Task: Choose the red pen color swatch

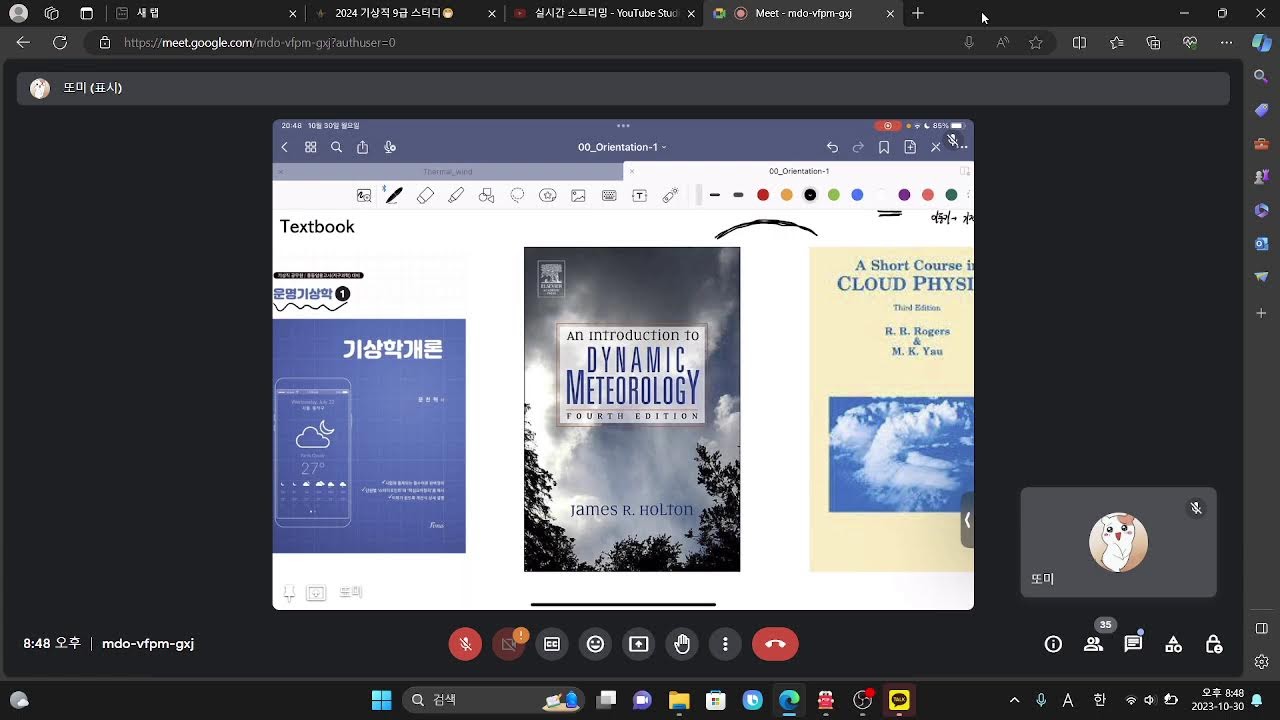Action: pyautogui.click(x=763, y=195)
